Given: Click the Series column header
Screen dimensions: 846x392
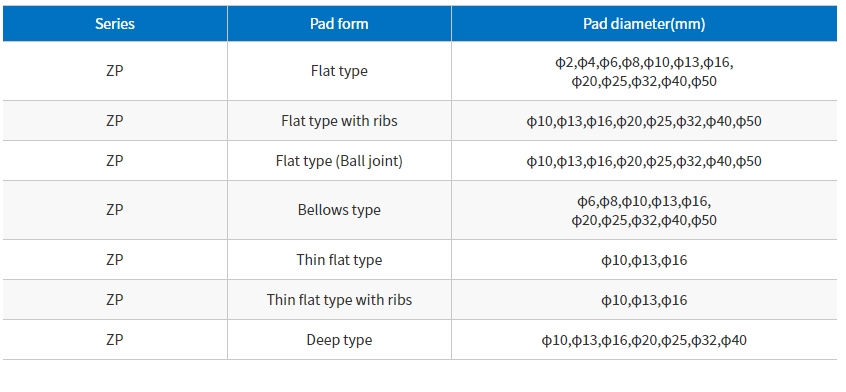Looking at the screenshot, I should pyautogui.click(x=115, y=24).
